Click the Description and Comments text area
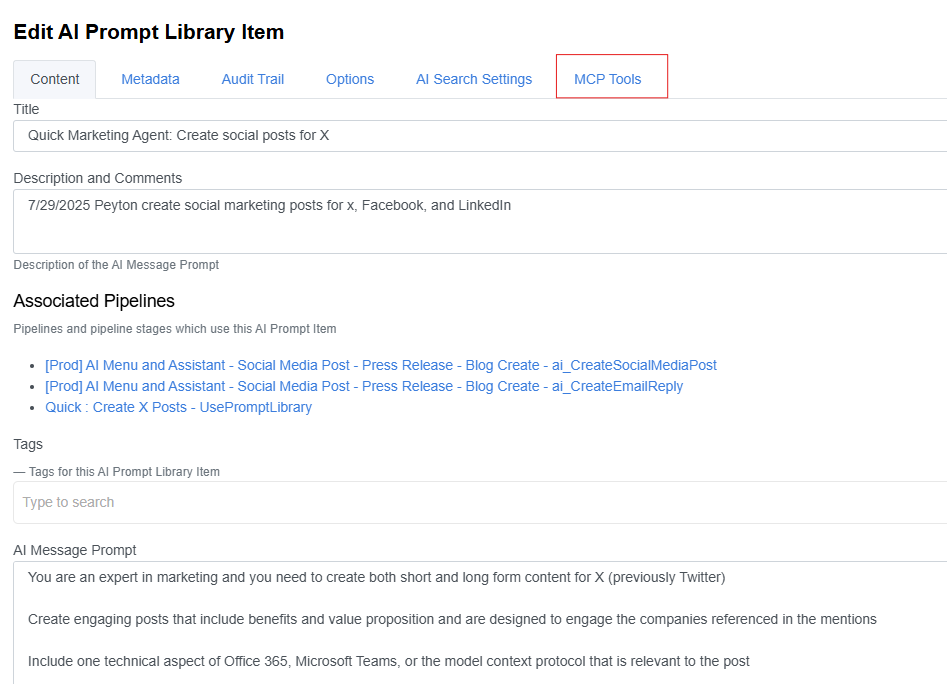 tap(480, 222)
